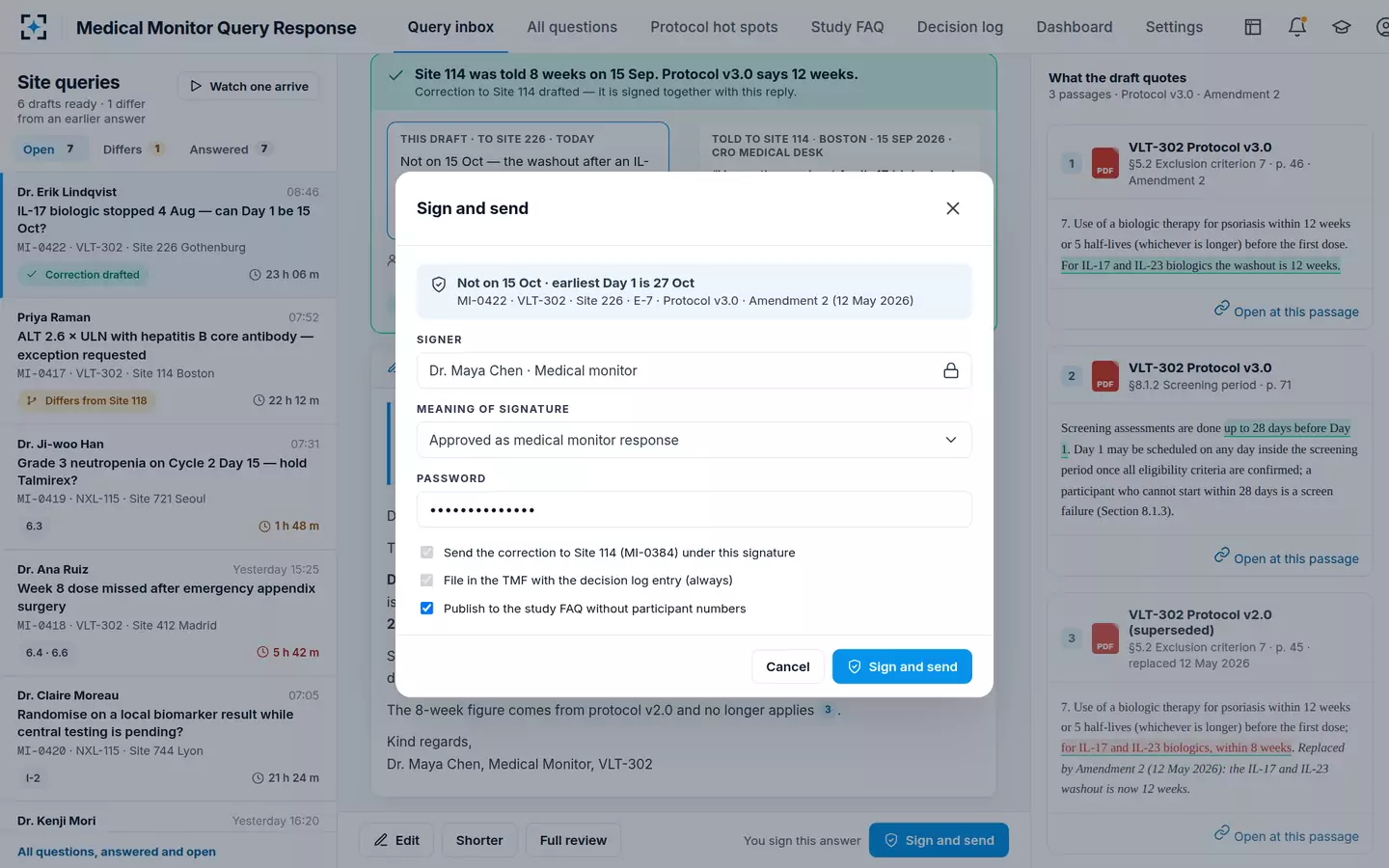Click the Edit button with pencil icon
1389x868 pixels.
(x=396, y=840)
